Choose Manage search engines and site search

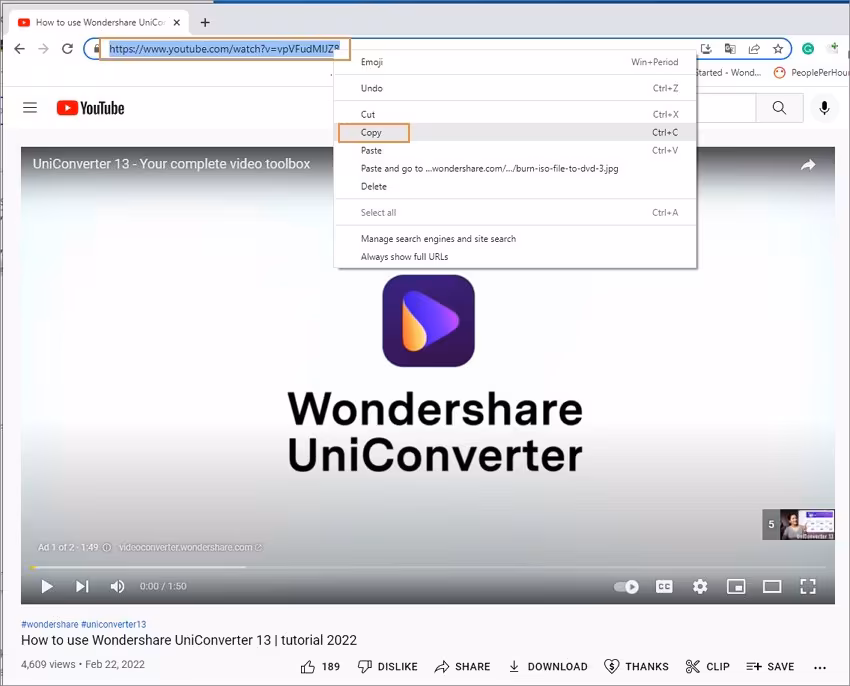pyautogui.click(x=515, y=239)
